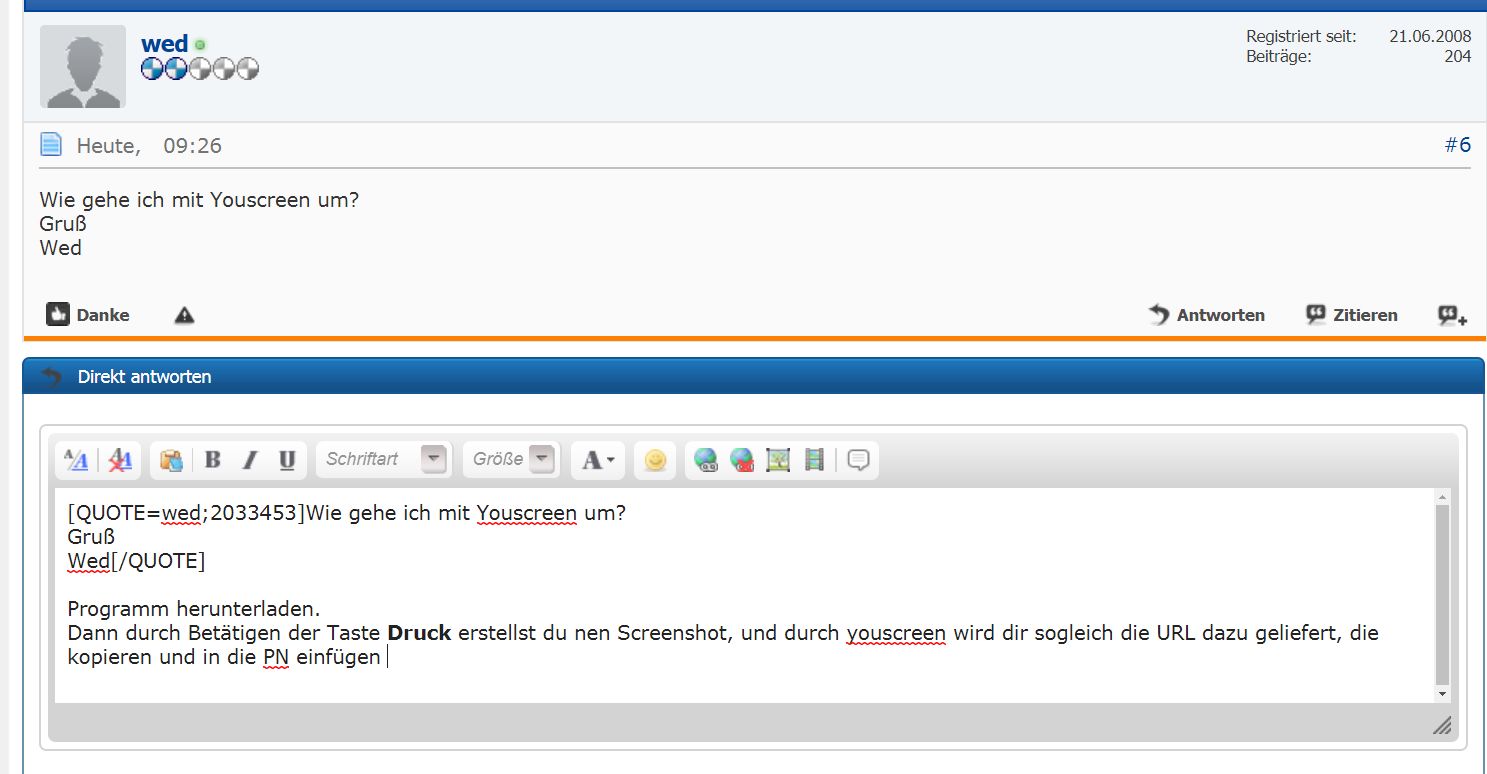This screenshot has width=1487, height=774.
Task: Toggle the editor source mode icon
Action: tap(76, 460)
